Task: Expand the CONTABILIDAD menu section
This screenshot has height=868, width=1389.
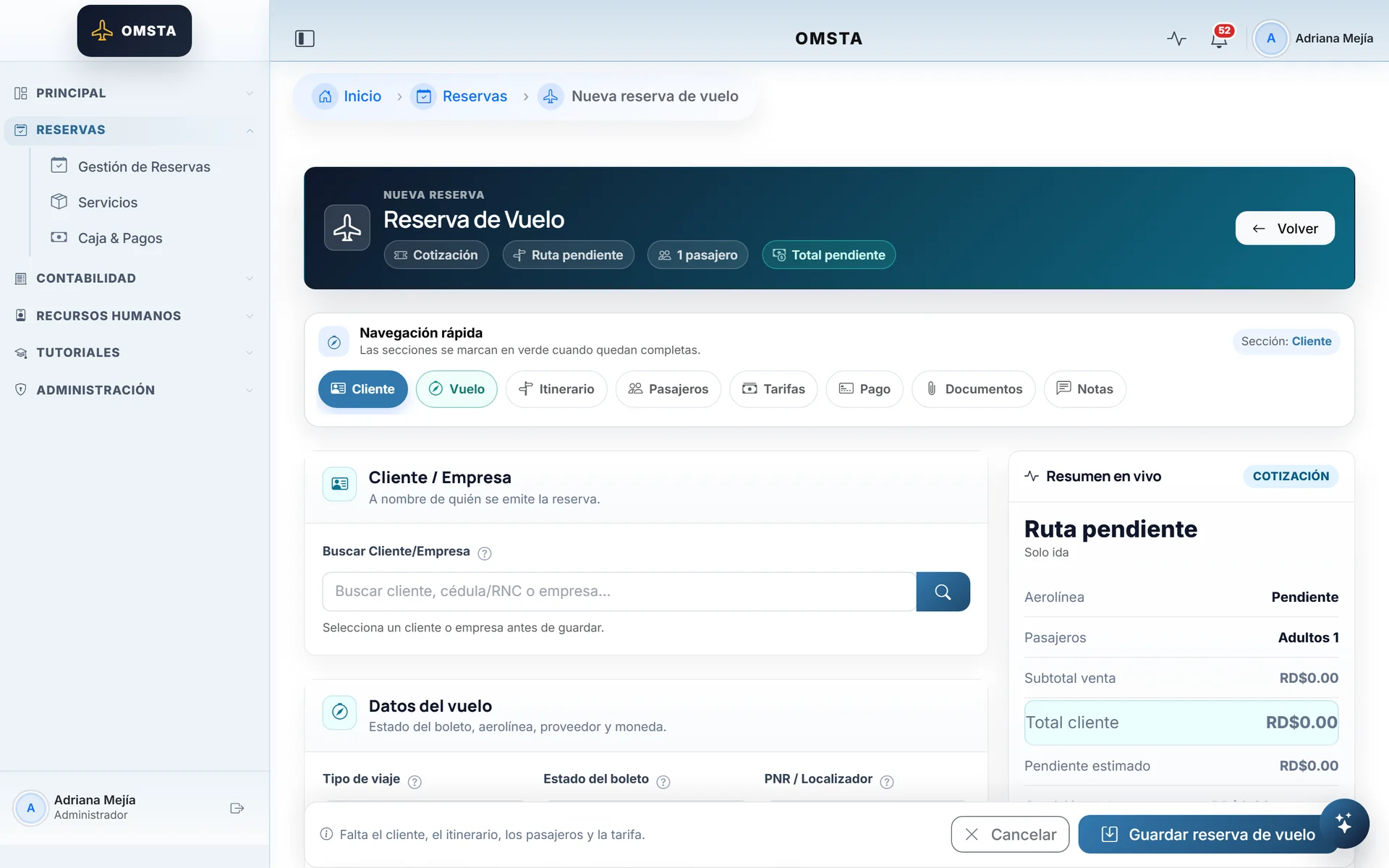Action: pos(135,278)
